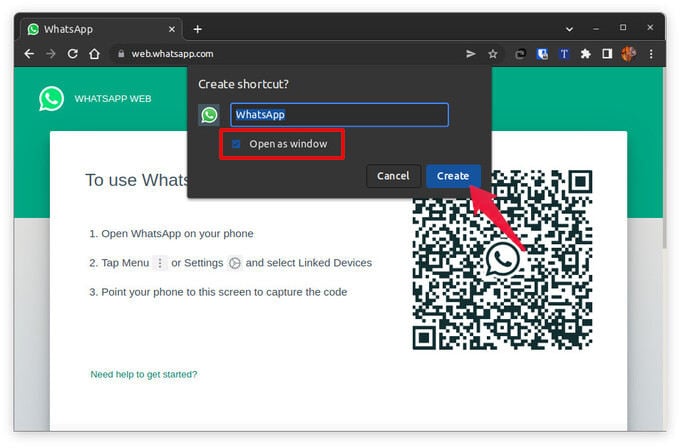This screenshot has height=448, width=680.
Task: Click the lock icon in address bar
Action: tap(121, 54)
